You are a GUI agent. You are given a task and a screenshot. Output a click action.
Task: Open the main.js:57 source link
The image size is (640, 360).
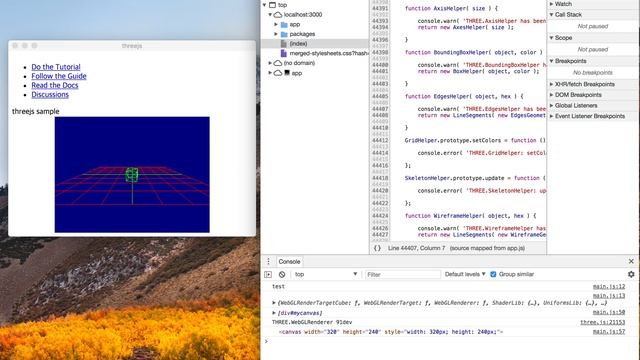(x=609, y=331)
